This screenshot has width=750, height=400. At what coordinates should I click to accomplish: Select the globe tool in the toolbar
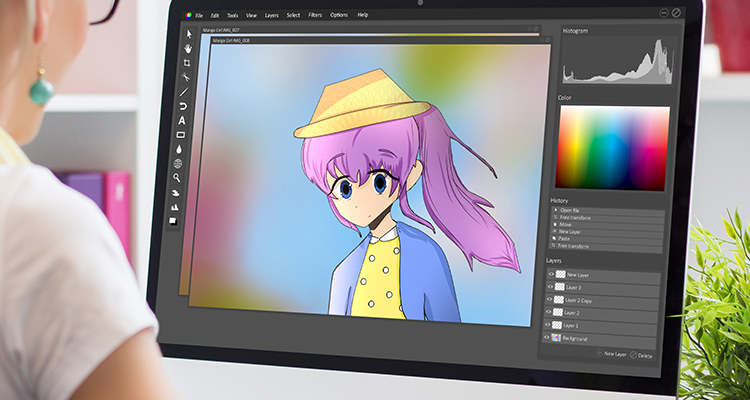coord(178,164)
